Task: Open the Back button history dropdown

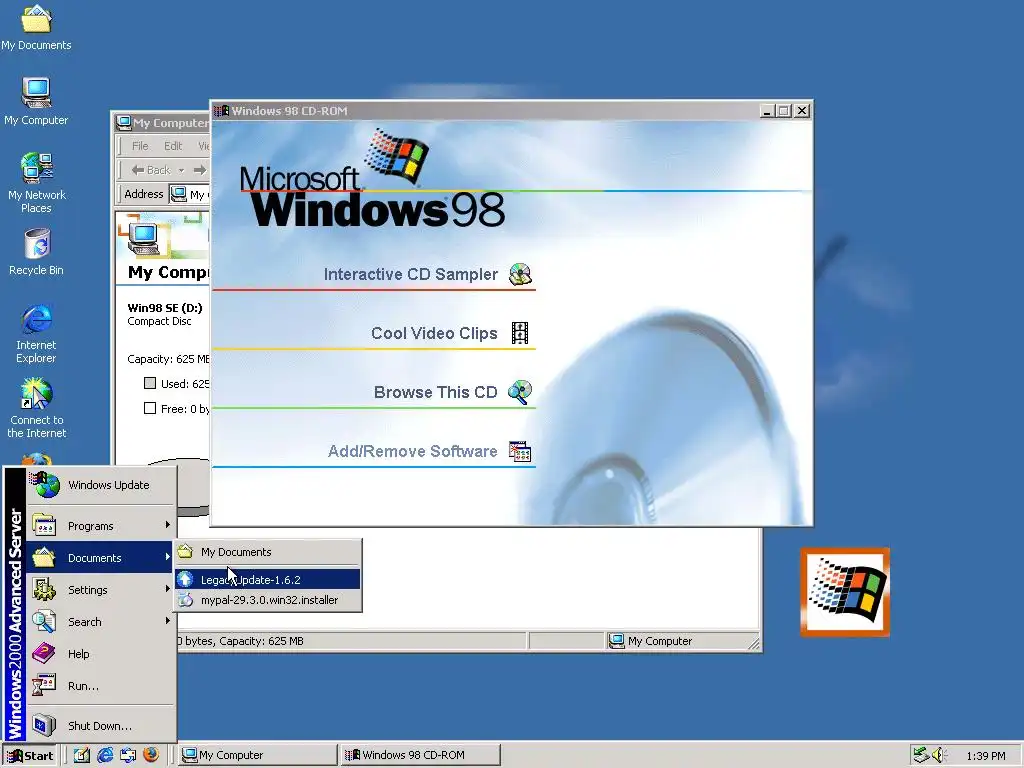Action: click(x=181, y=170)
